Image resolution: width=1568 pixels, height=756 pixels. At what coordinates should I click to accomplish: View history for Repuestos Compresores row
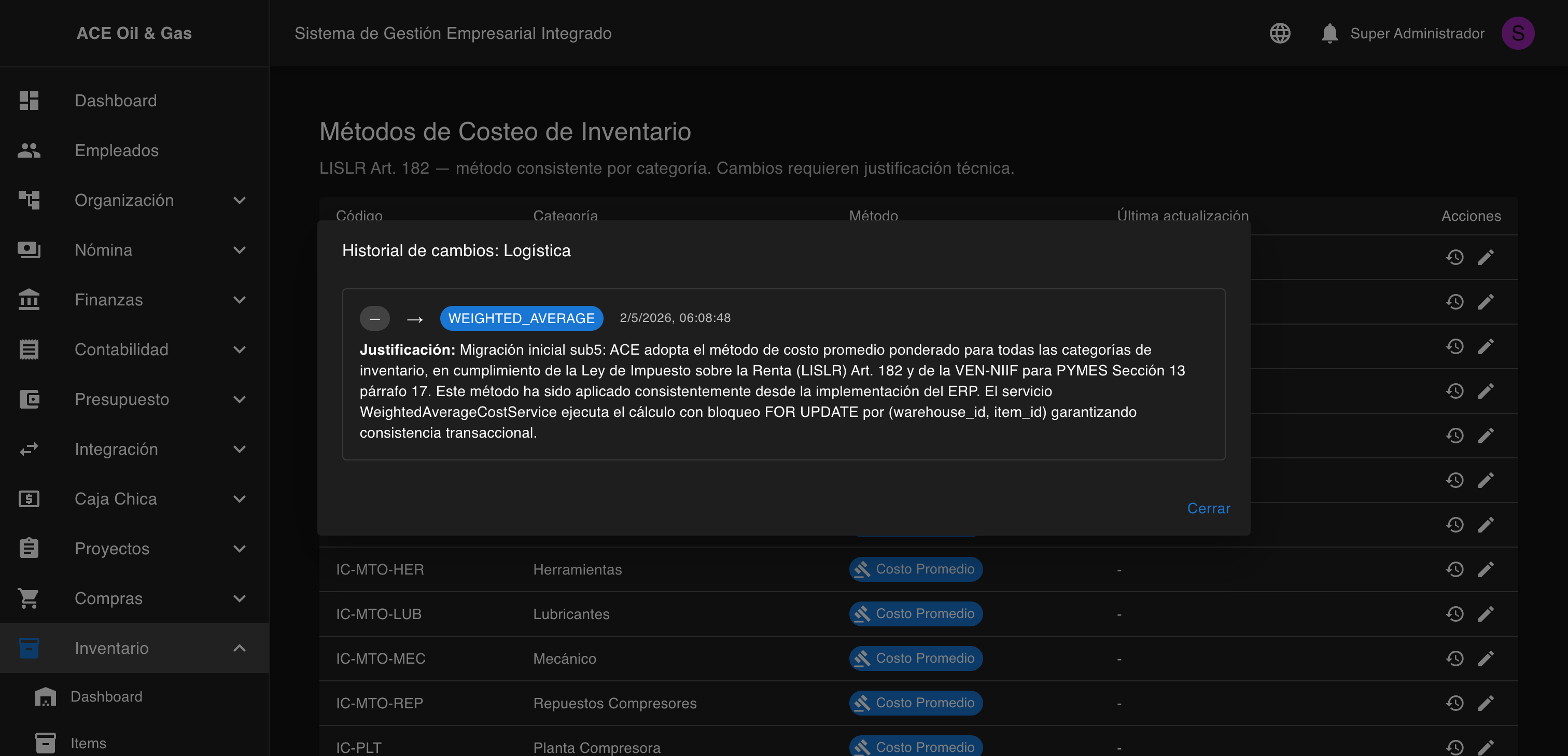click(x=1454, y=703)
